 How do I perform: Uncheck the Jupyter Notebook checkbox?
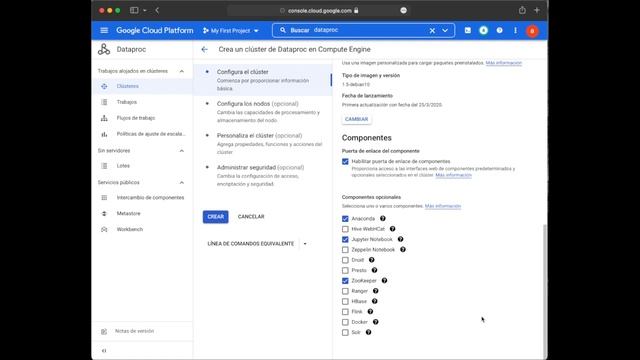coord(345,239)
